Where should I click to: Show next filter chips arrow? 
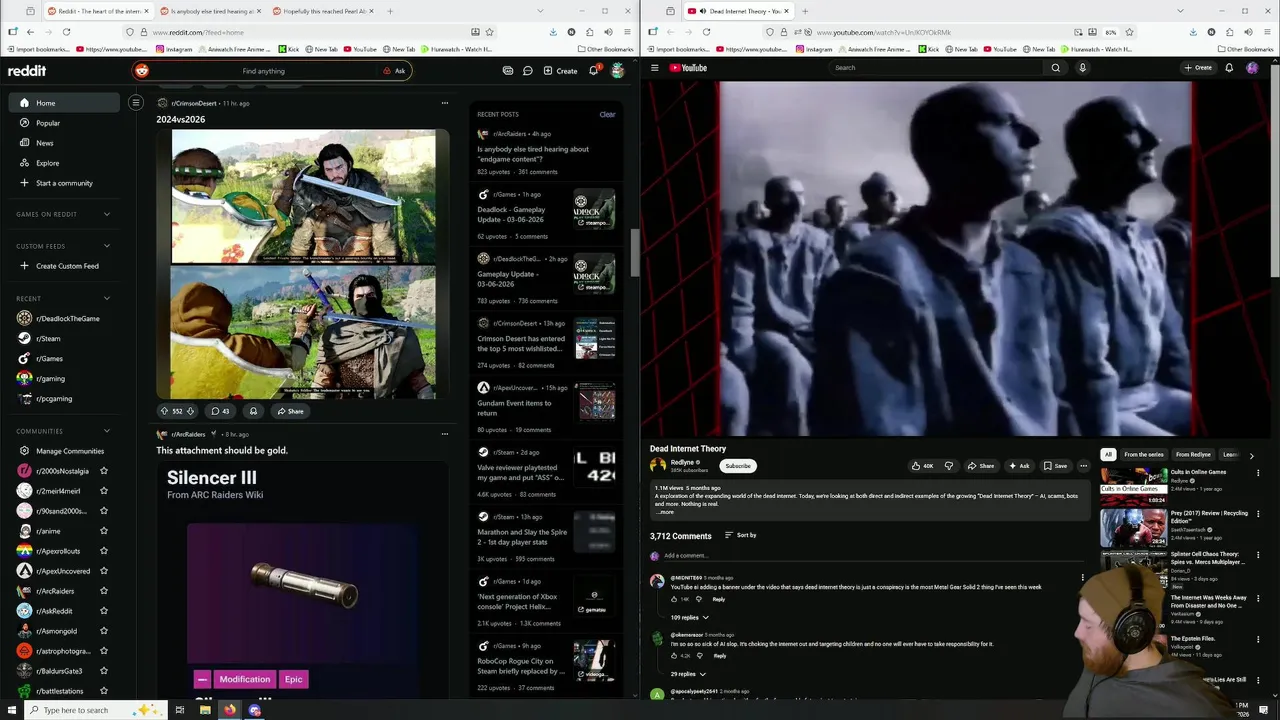1251,455
